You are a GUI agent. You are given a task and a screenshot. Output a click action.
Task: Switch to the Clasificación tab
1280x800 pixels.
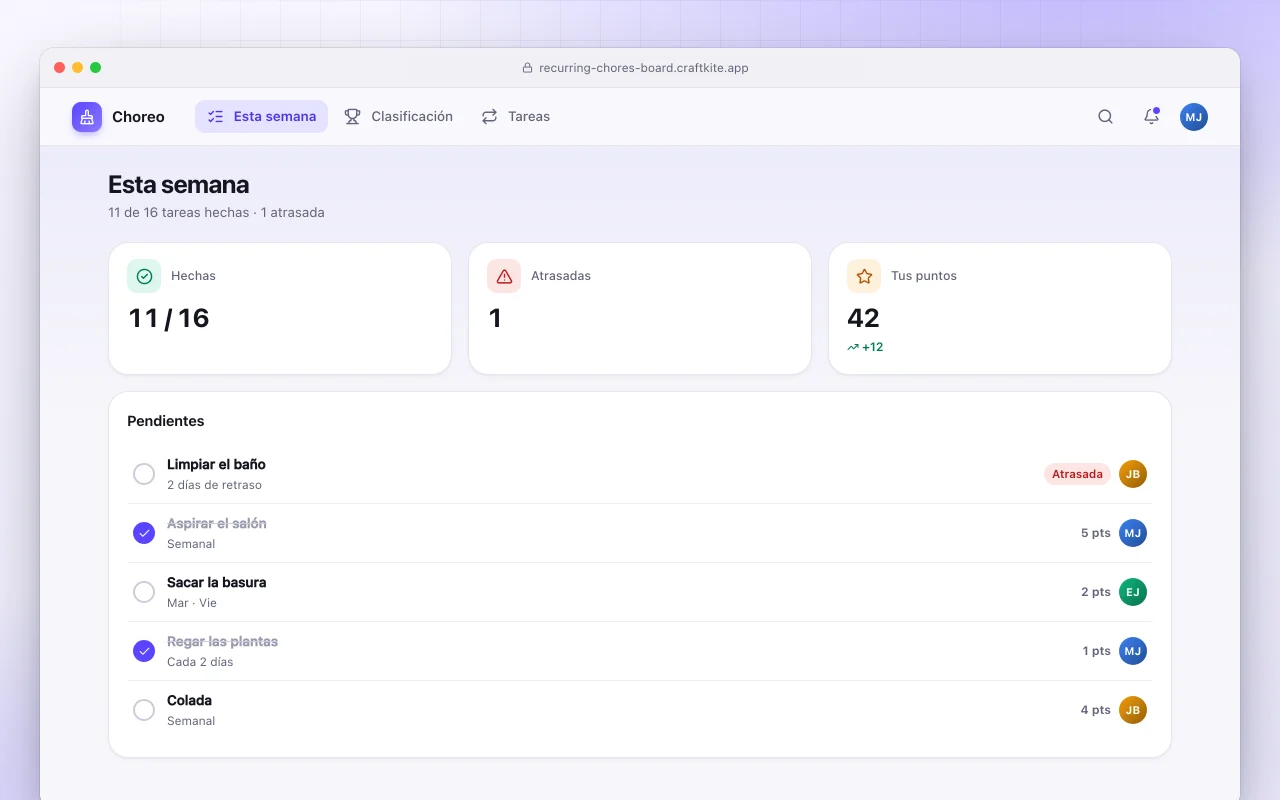click(398, 117)
